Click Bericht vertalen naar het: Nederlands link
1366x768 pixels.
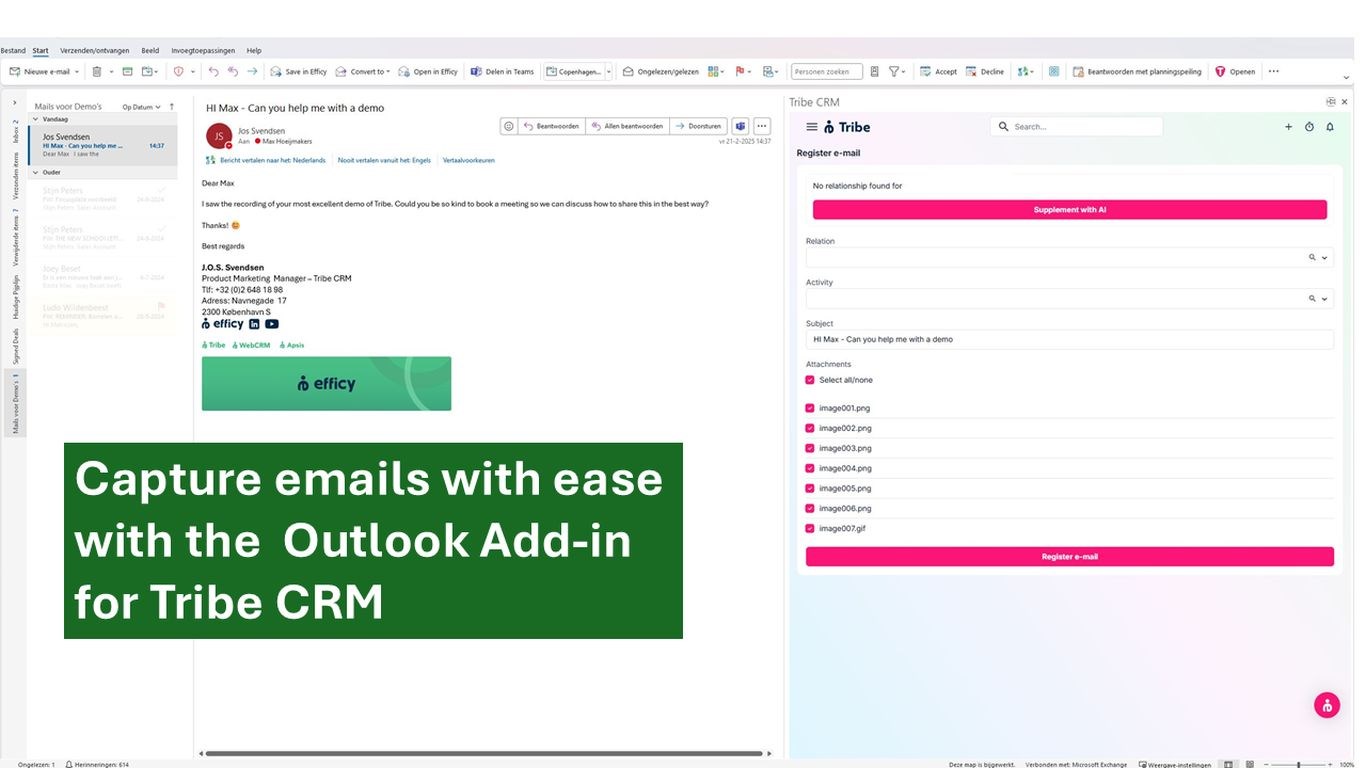(273, 160)
